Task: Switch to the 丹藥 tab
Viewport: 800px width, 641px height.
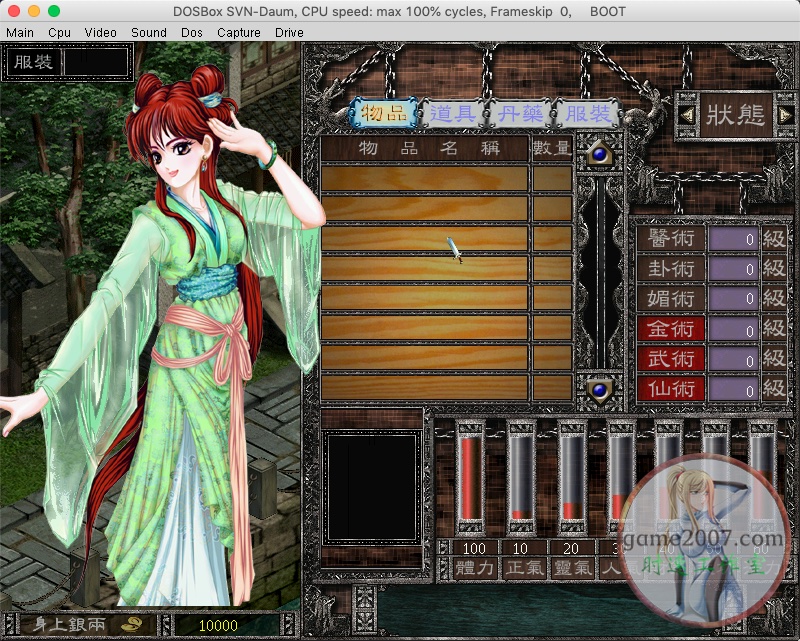Action: pos(520,113)
